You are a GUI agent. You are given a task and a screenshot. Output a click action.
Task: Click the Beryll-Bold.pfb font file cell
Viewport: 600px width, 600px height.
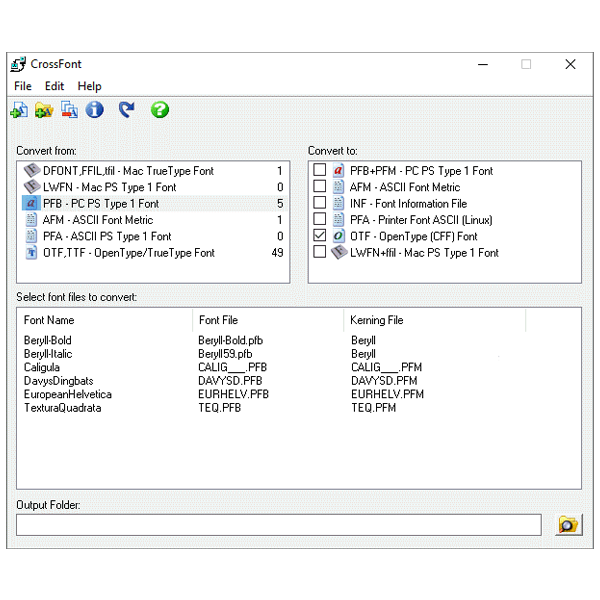pyautogui.click(x=230, y=340)
